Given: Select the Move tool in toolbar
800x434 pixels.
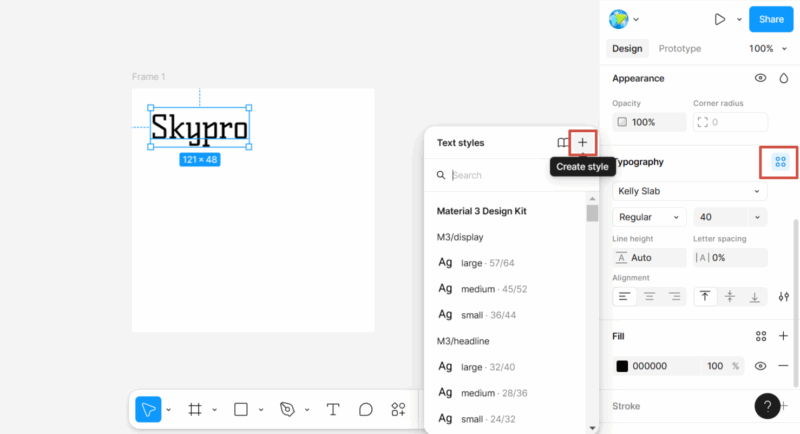Looking at the screenshot, I should [148, 409].
